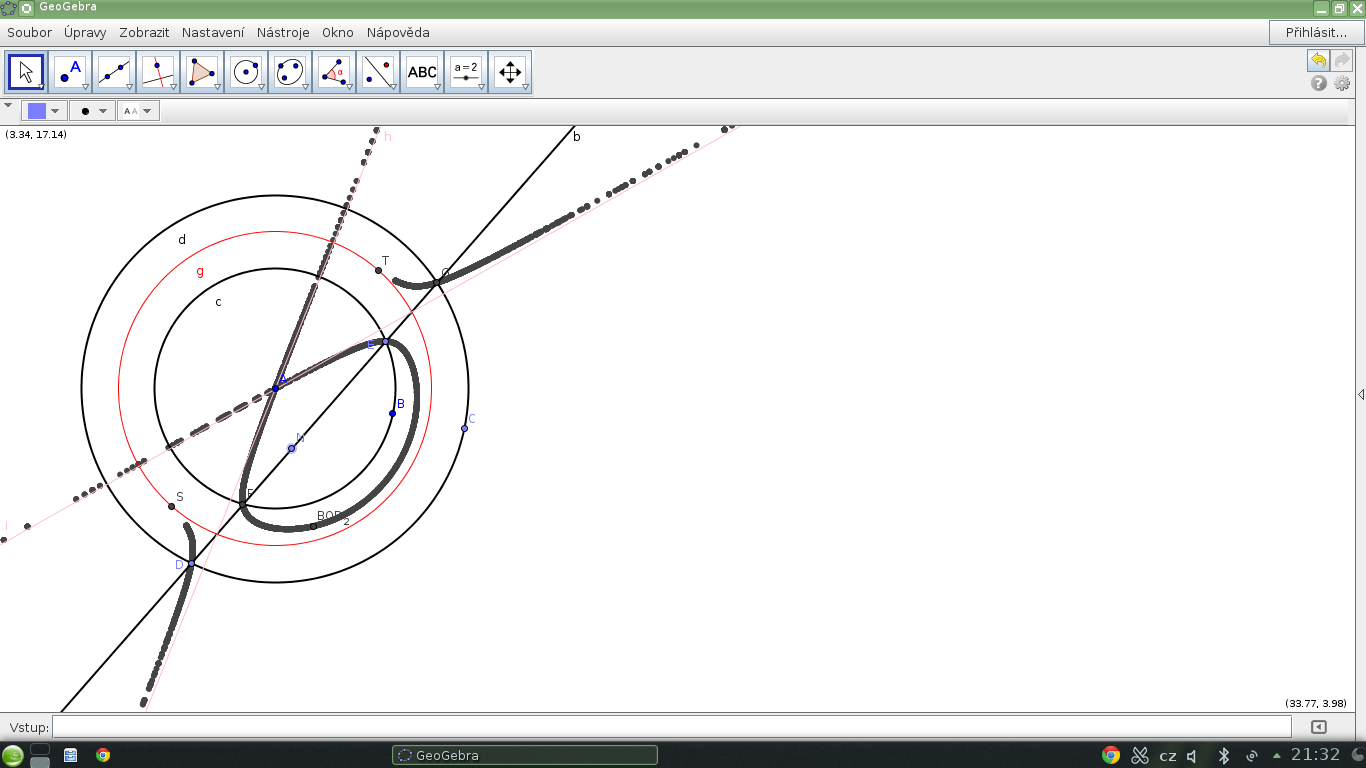The height and width of the screenshot is (768, 1366).
Task: Select the Angle tool
Action: tap(334, 72)
